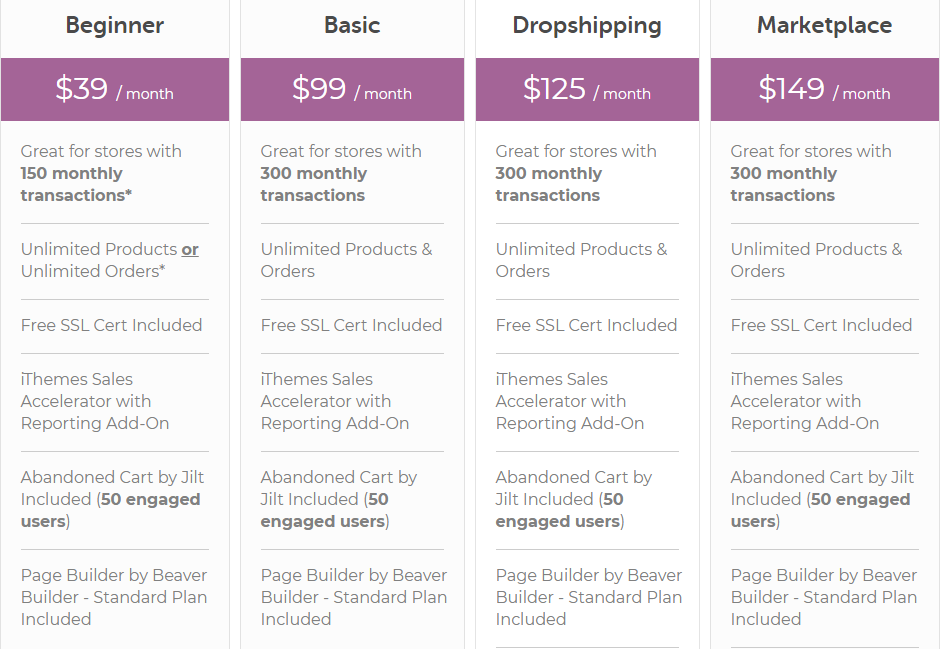This screenshot has height=649, width=941.
Task: Click the Beginner plan heading
Action: (115, 25)
